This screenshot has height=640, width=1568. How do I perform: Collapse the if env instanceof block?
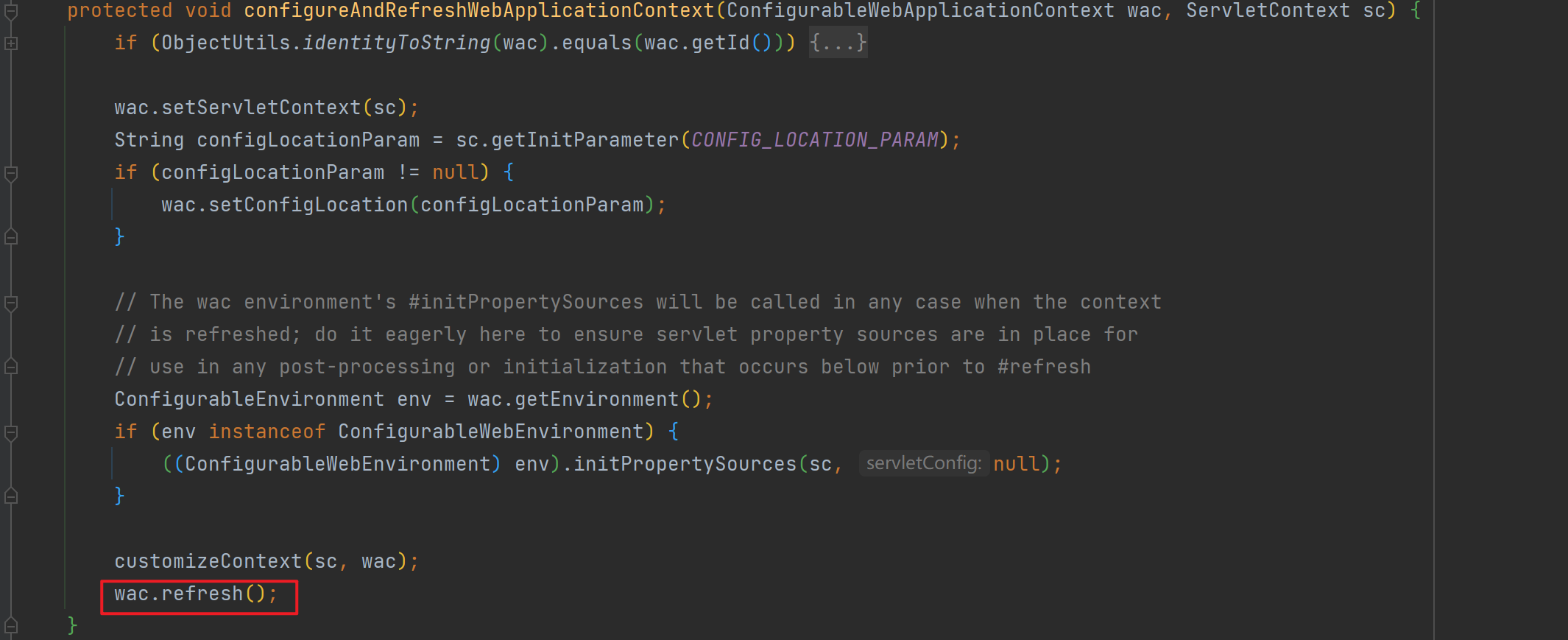coord(11,432)
